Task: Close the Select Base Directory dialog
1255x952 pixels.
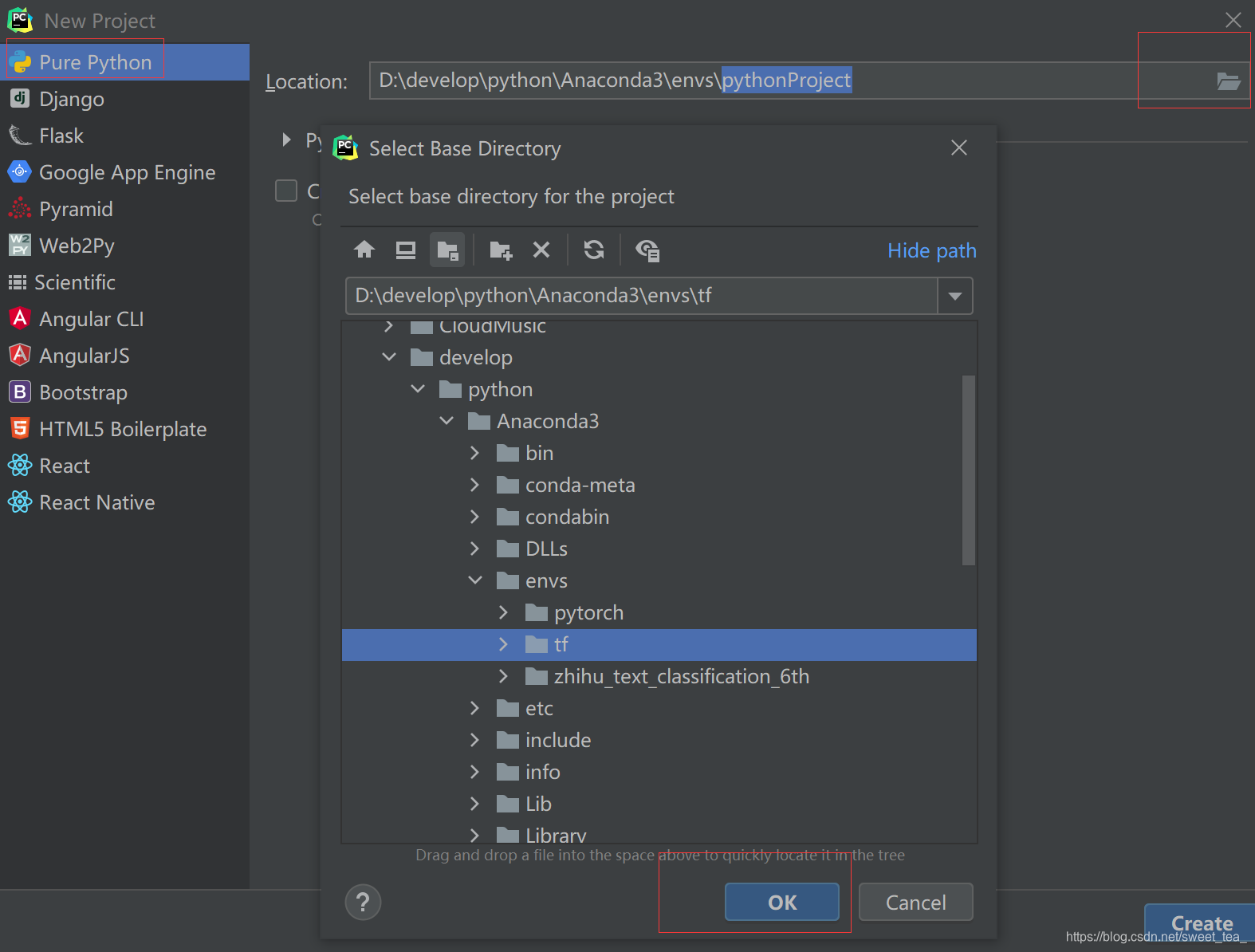Action: click(x=959, y=148)
